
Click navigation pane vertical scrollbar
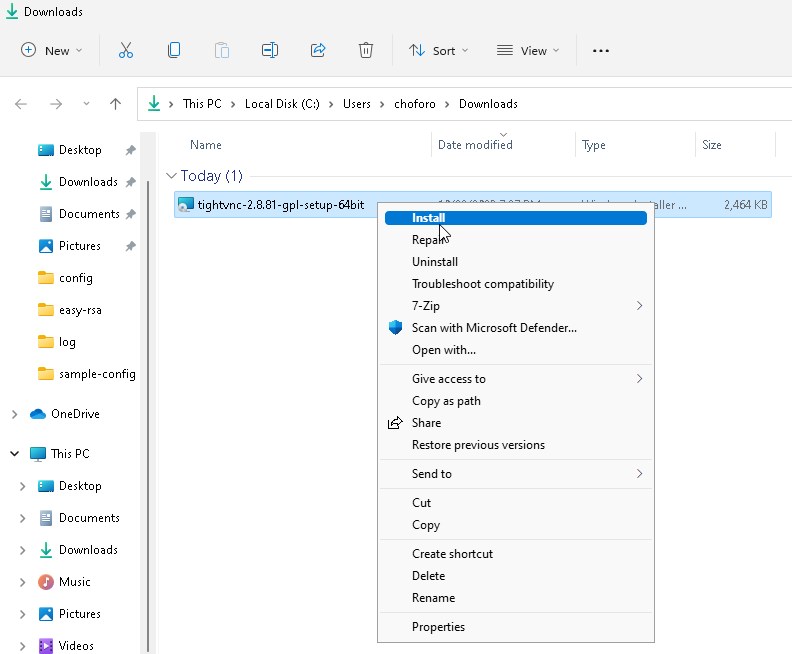tap(148, 416)
